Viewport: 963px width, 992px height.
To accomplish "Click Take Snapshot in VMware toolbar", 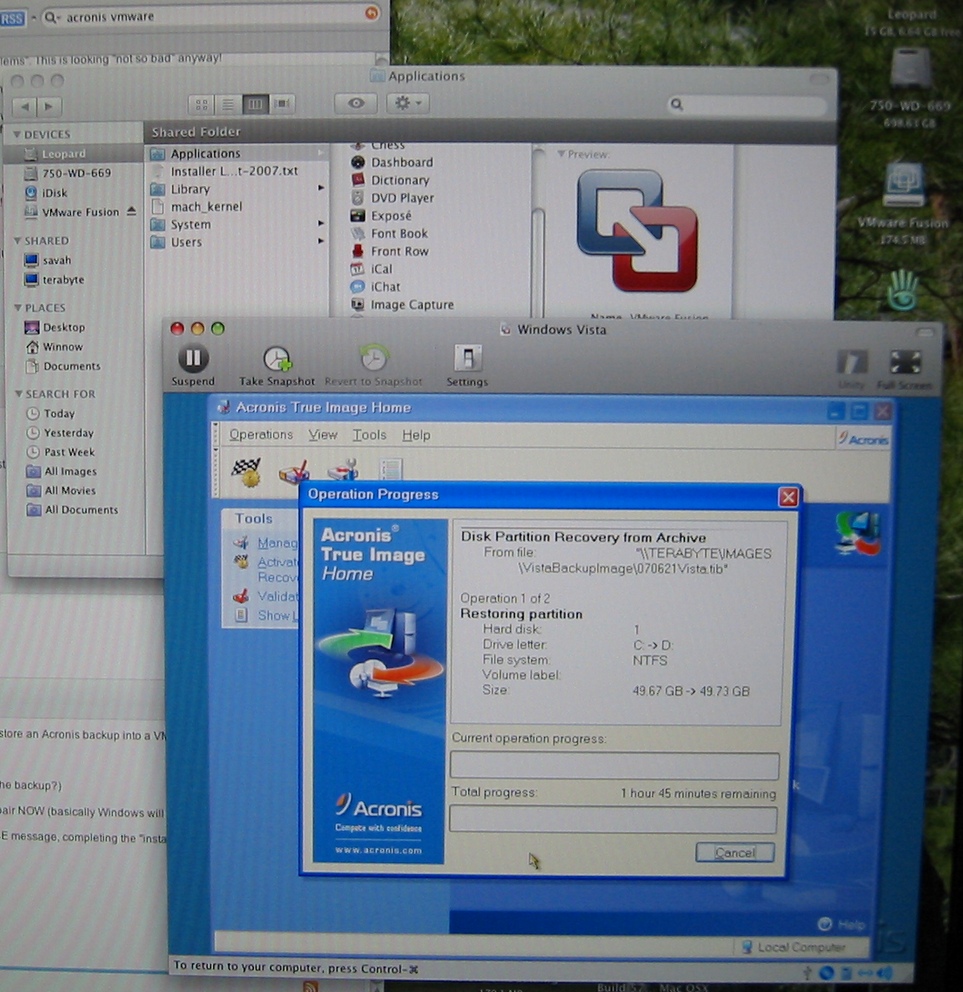I will [276, 366].
